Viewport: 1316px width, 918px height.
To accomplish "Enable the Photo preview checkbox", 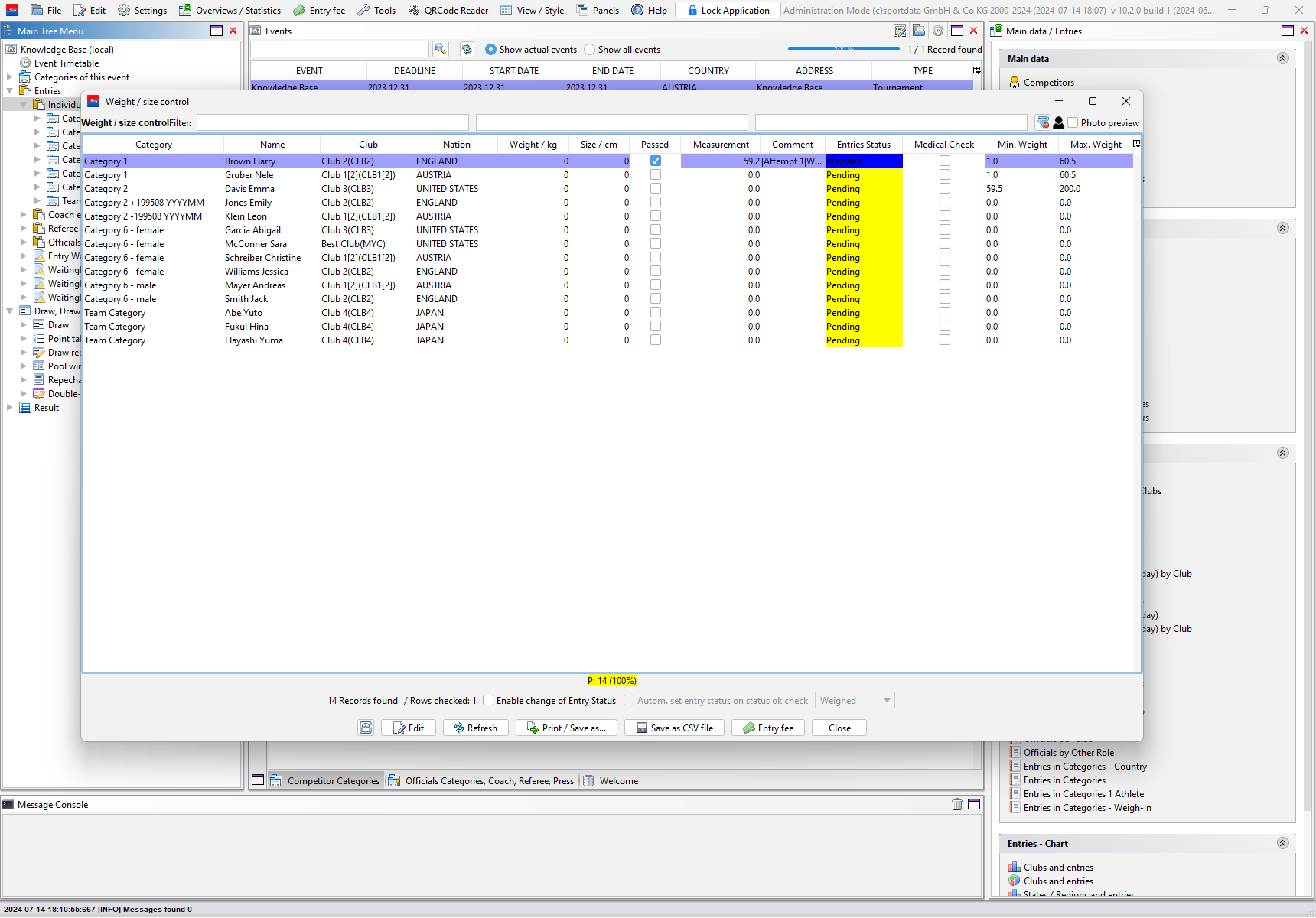I will tap(1073, 122).
